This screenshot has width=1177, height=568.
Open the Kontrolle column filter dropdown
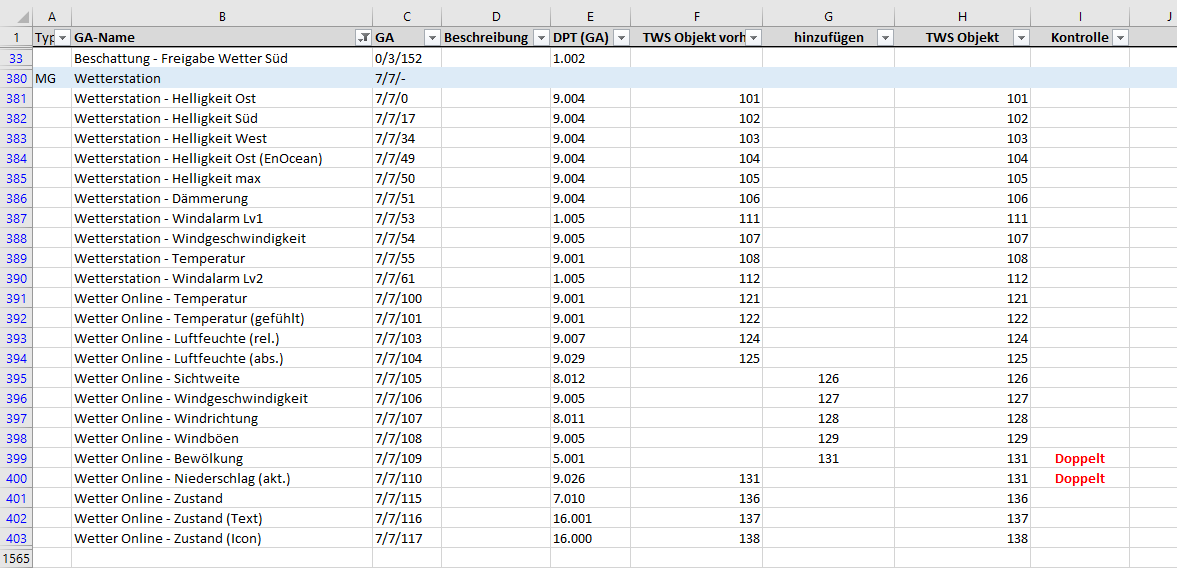click(x=1121, y=38)
